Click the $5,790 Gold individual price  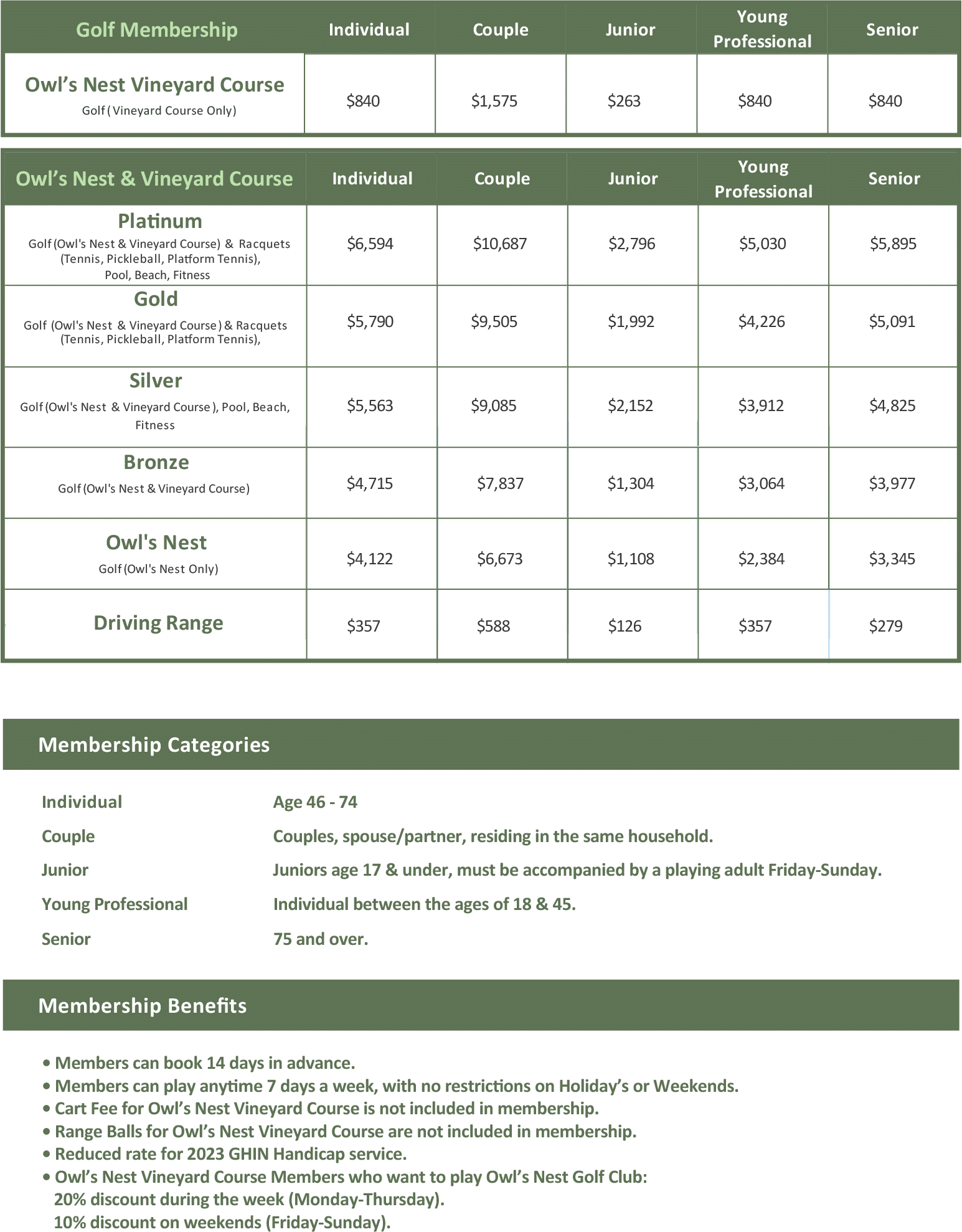click(370, 321)
